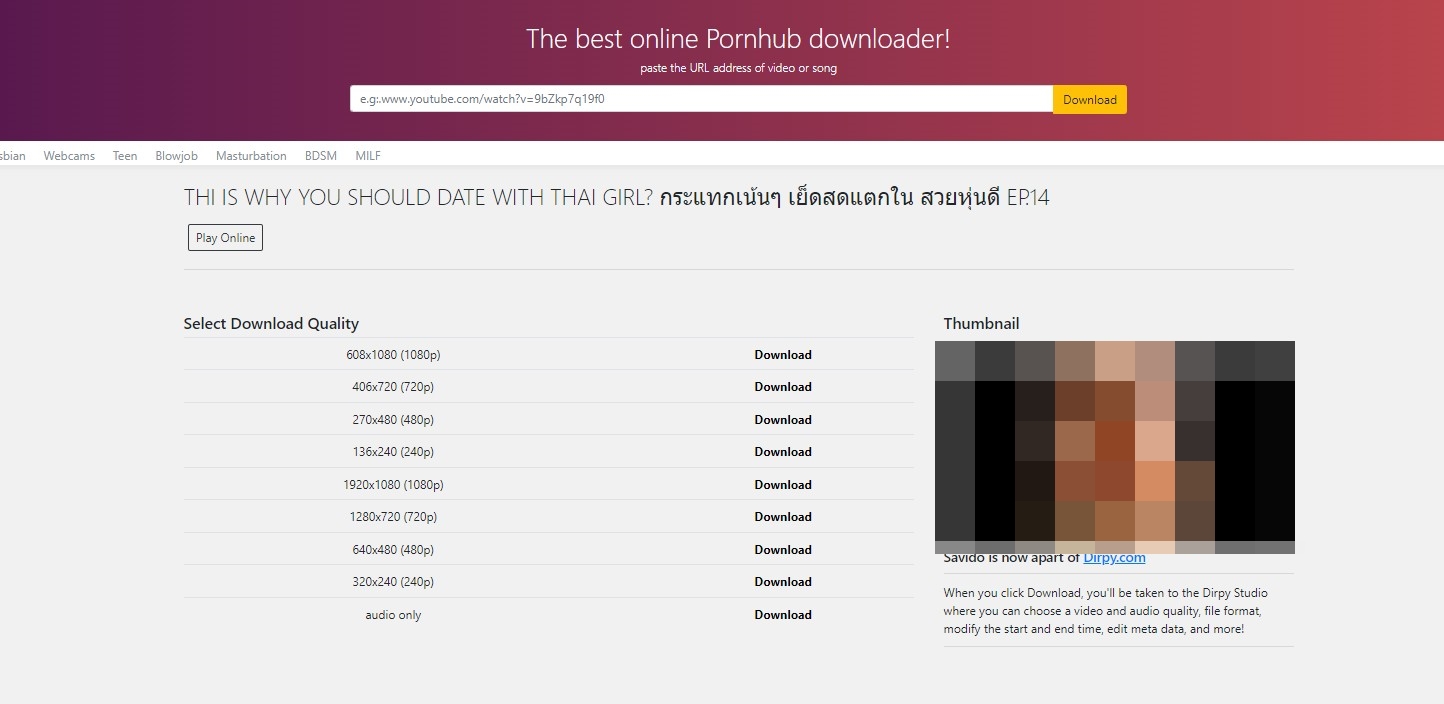Screen dimensions: 1444x704
Task: Click the '136x240 (240p)' quality label
Action: [393, 452]
